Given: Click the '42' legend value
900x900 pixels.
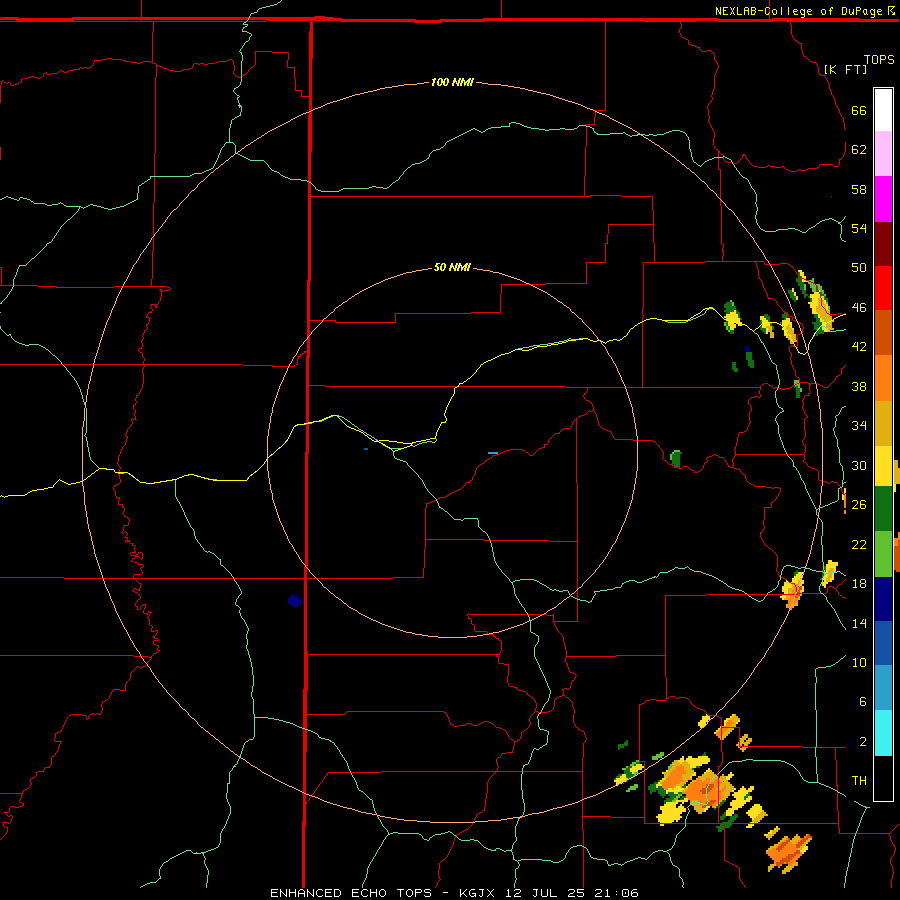Looking at the screenshot, I should [859, 347].
